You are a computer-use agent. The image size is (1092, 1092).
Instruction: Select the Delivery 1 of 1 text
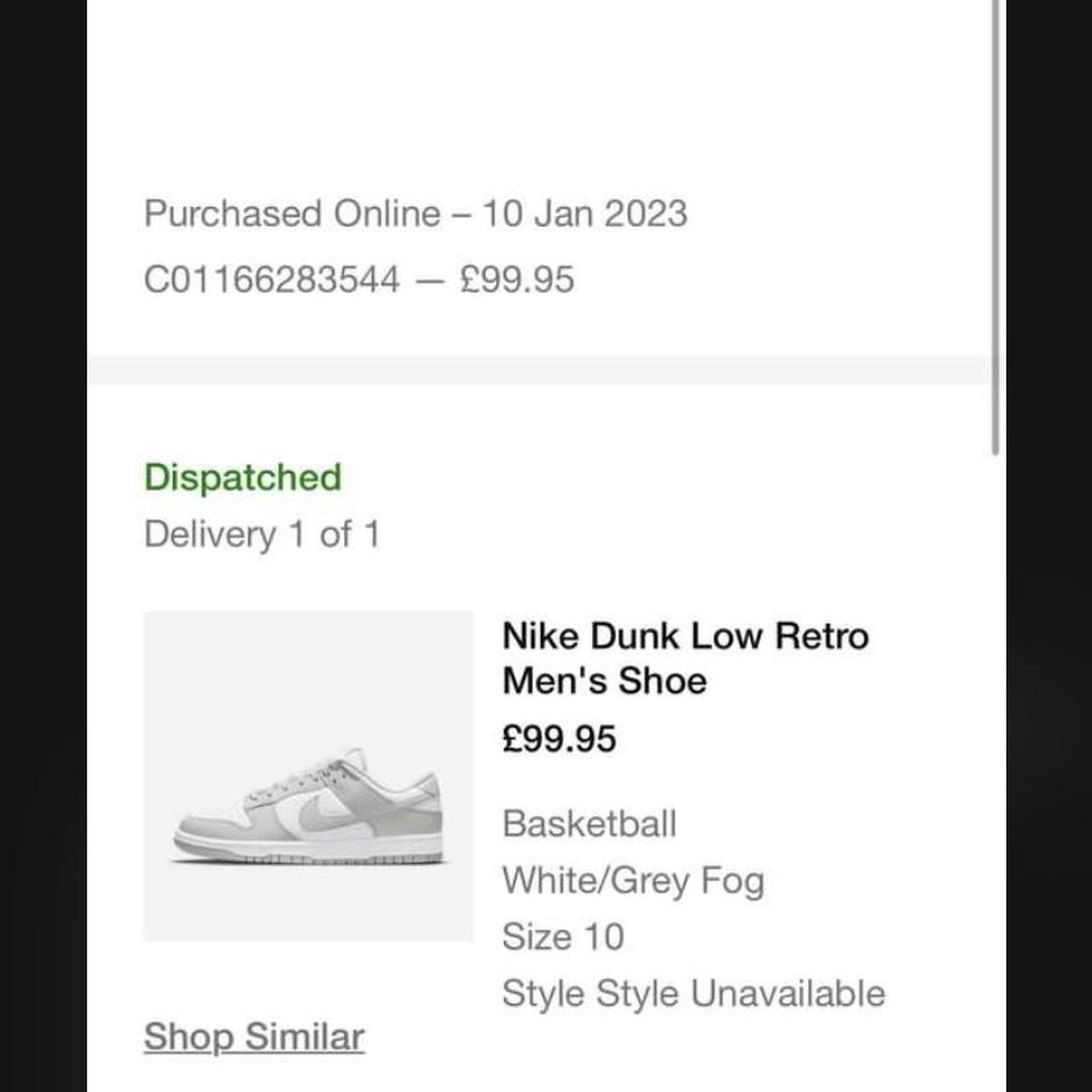point(261,535)
